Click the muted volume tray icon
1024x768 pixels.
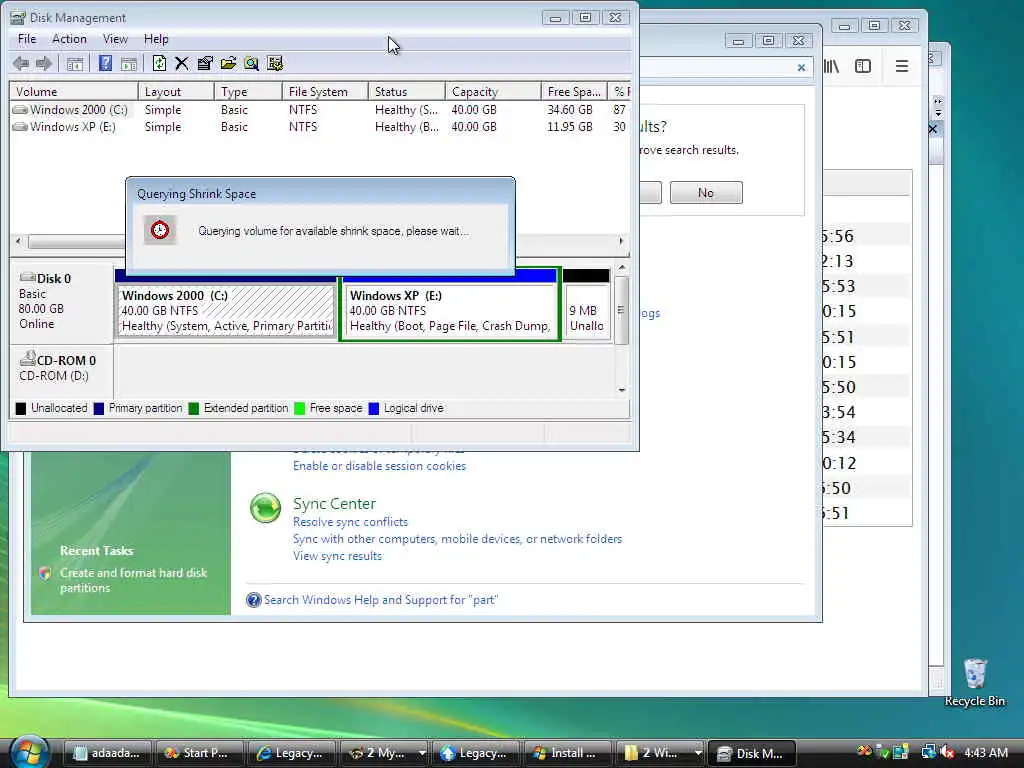[948, 753]
